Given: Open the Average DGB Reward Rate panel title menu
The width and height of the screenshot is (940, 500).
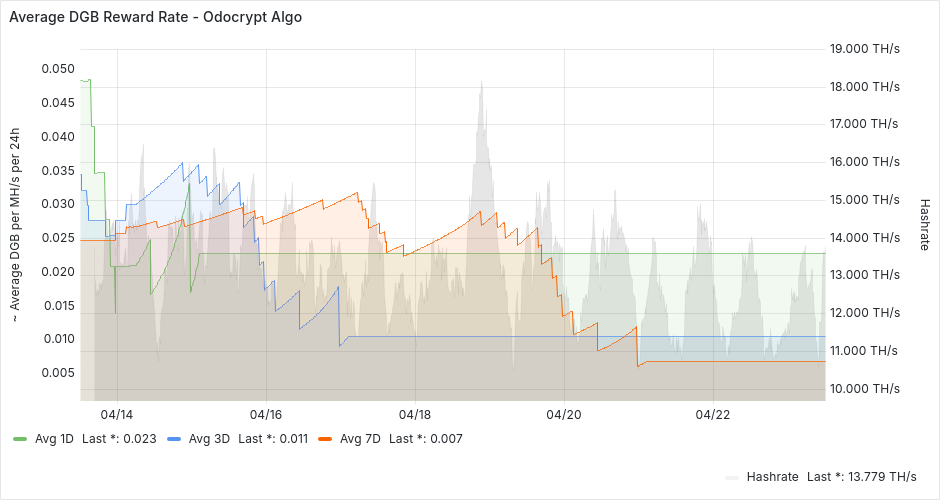Looking at the screenshot, I should [155, 17].
